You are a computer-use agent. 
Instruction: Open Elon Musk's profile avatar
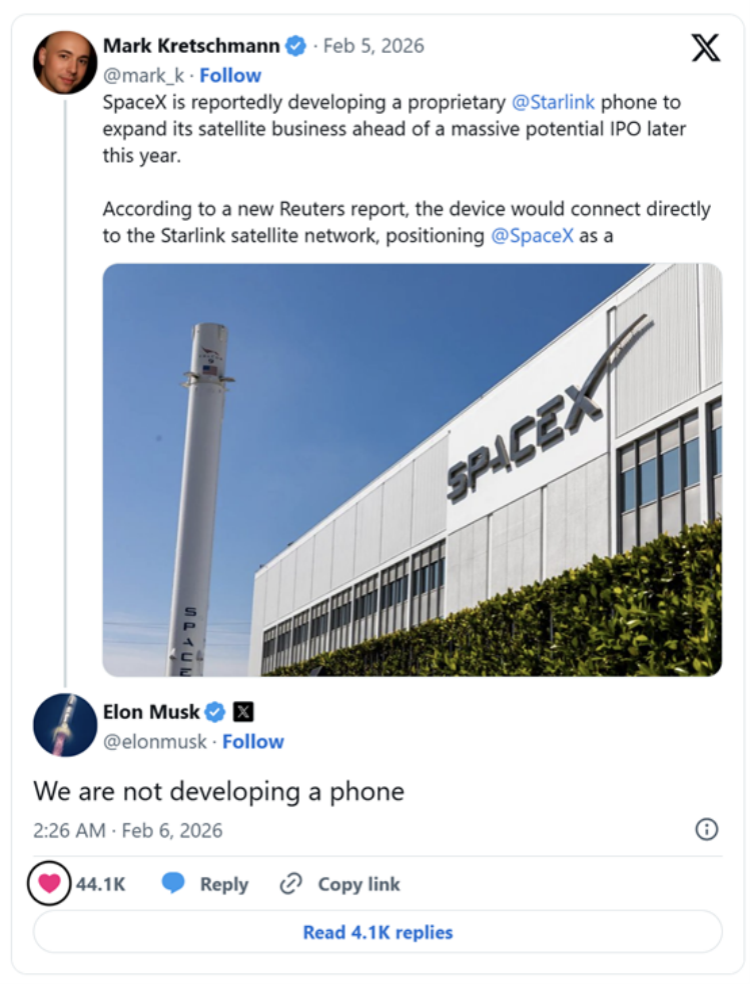(x=65, y=724)
